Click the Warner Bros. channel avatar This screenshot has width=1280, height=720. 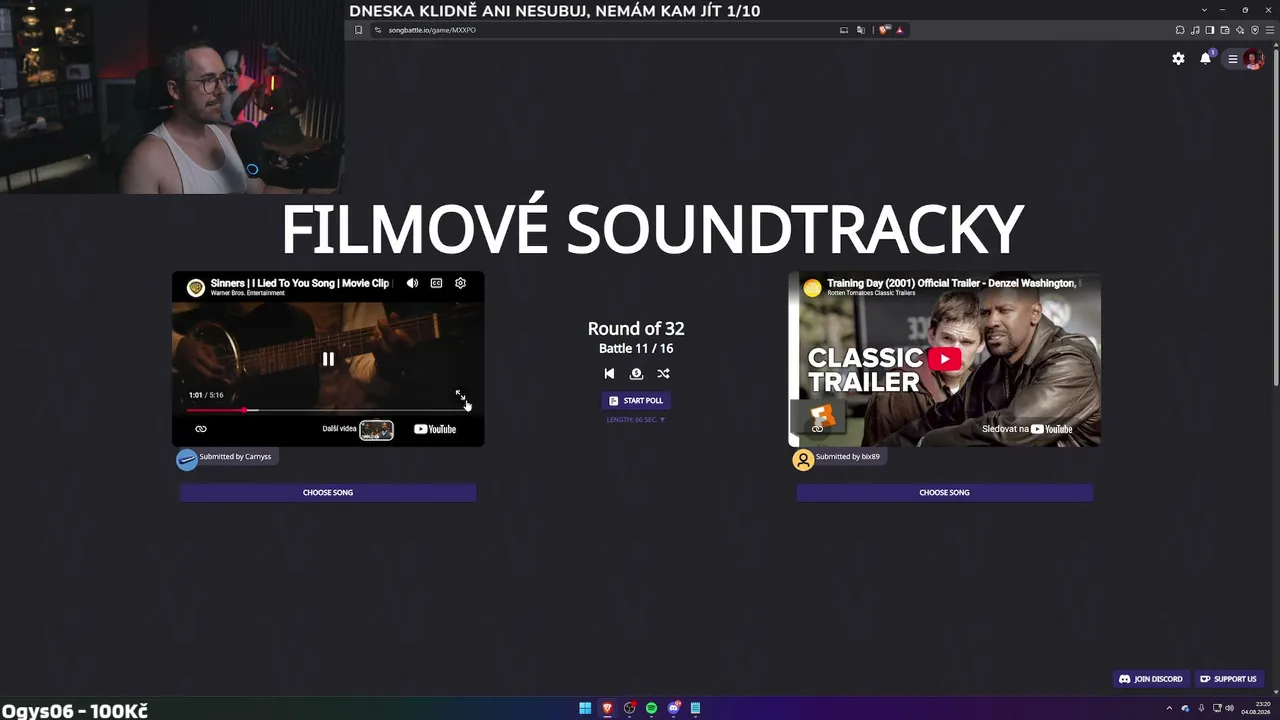[x=196, y=287]
